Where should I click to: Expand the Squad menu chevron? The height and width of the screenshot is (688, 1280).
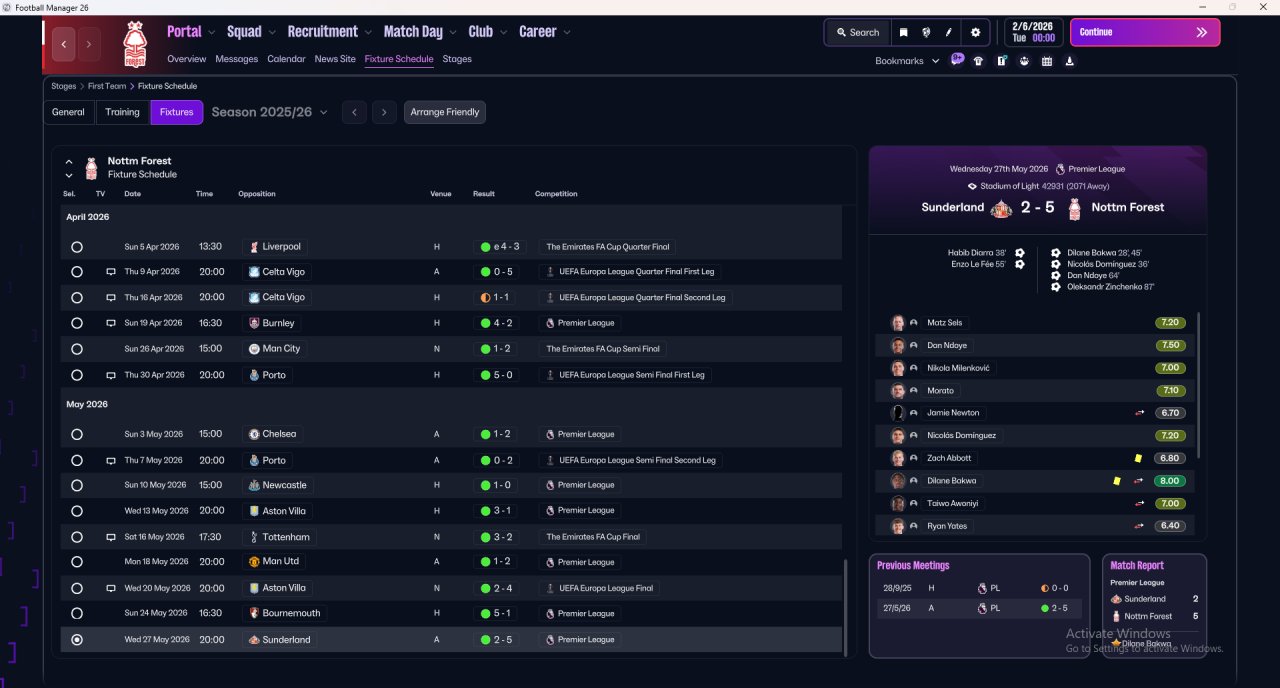pos(272,32)
